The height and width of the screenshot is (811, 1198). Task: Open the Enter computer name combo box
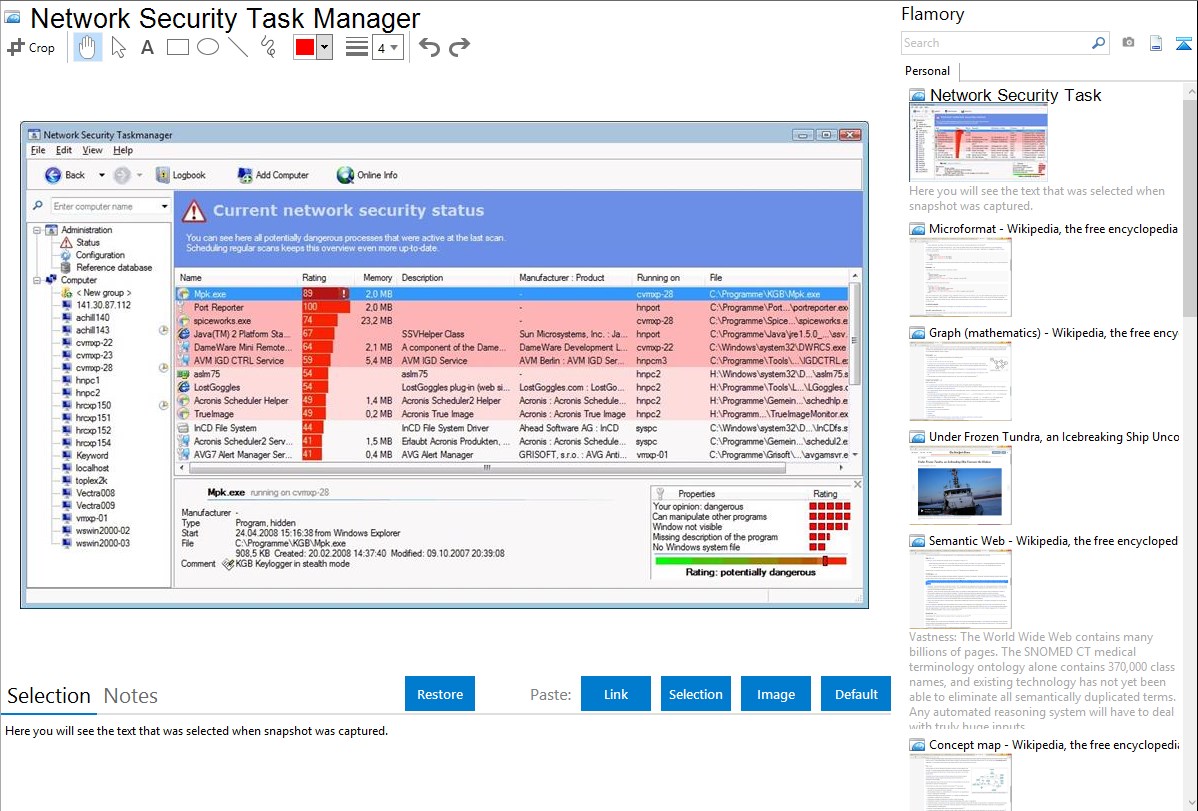(110, 206)
